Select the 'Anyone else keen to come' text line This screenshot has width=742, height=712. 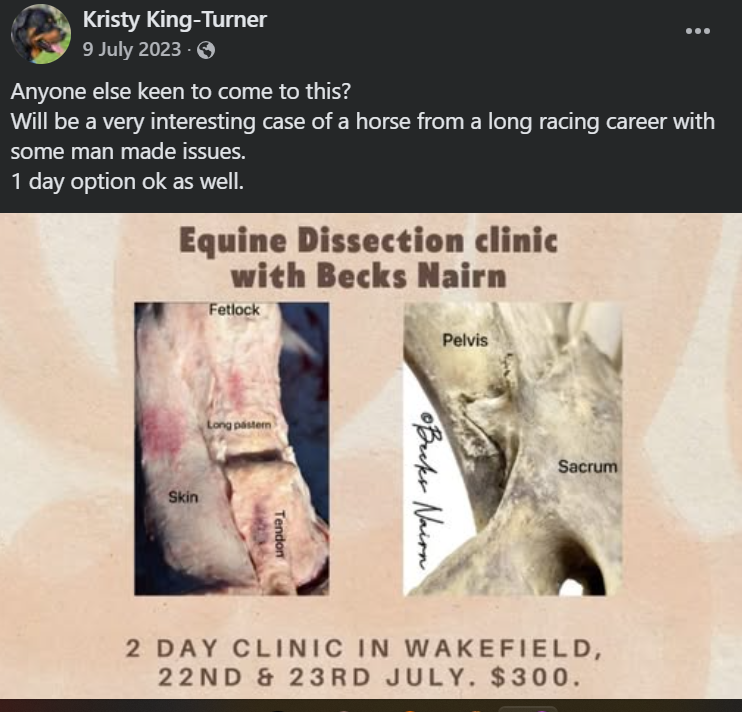click(x=181, y=91)
